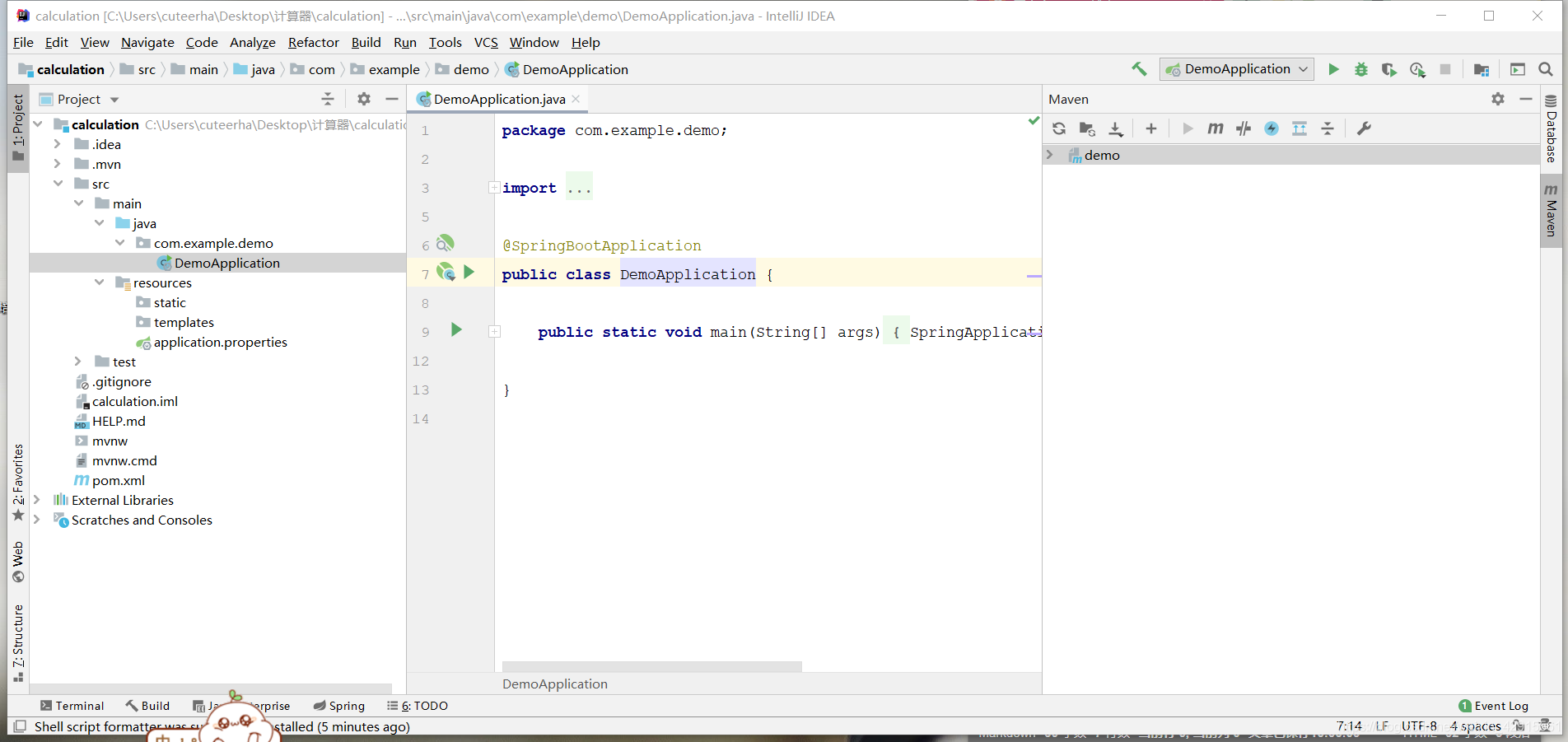Close the DemoApplication.java tab
This screenshot has width=1568, height=742.
tap(576, 99)
